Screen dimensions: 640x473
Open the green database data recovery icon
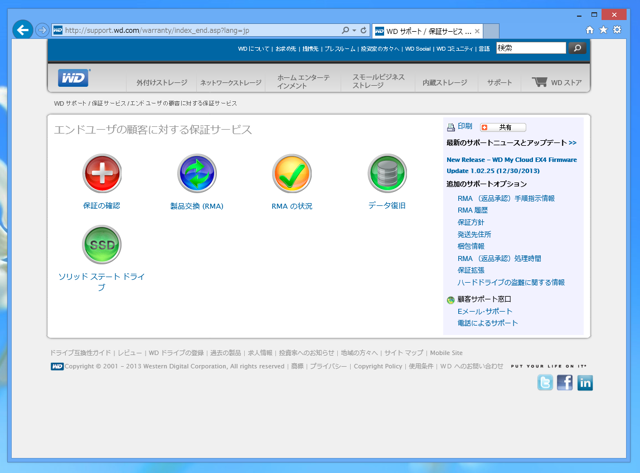click(x=387, y=173)
